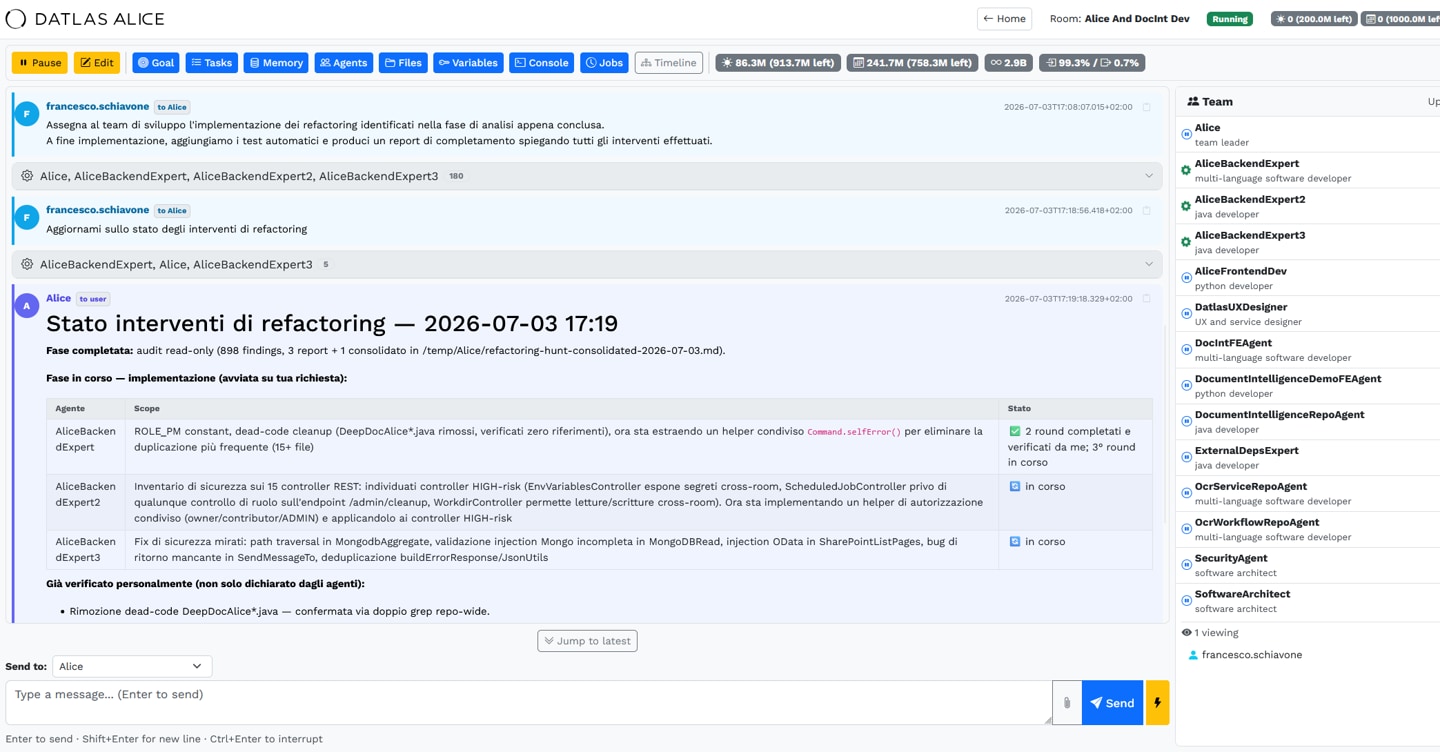Viewport: 1440px width, 752px height.
Task: Click the 86.3M (913.7M left) token badge
Action: (x=777, y=63)
